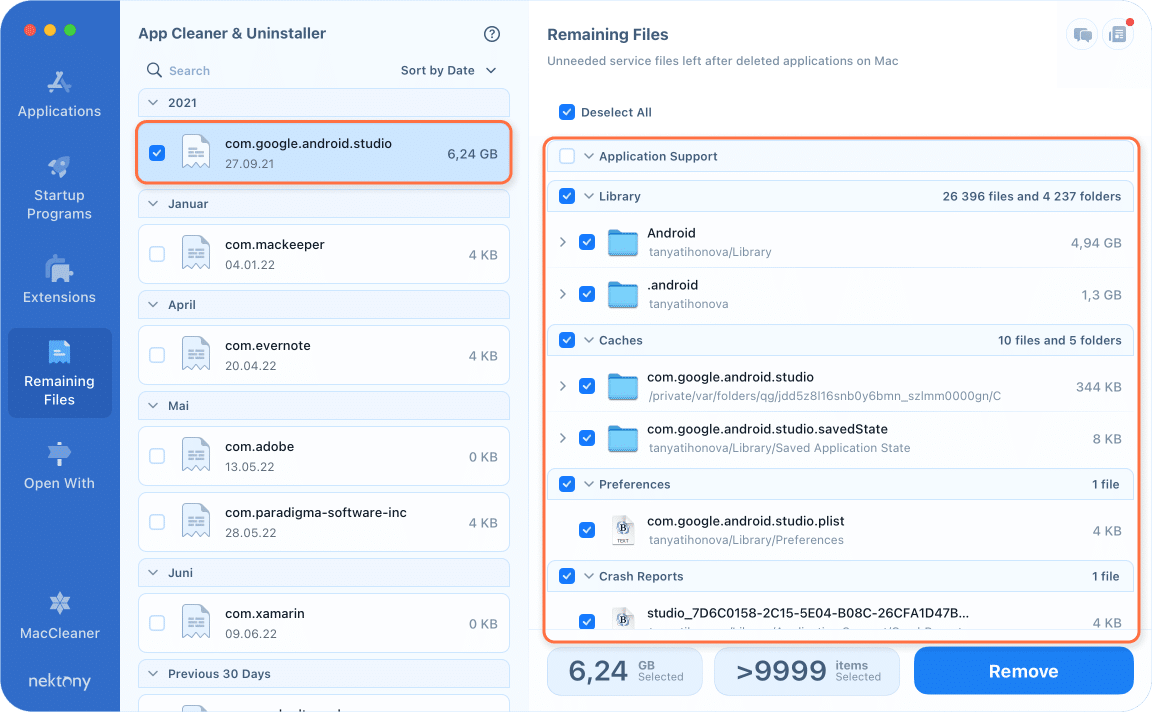1152x712 pixels.
Task: Click the help question mark icon
Action: point(491,34)
